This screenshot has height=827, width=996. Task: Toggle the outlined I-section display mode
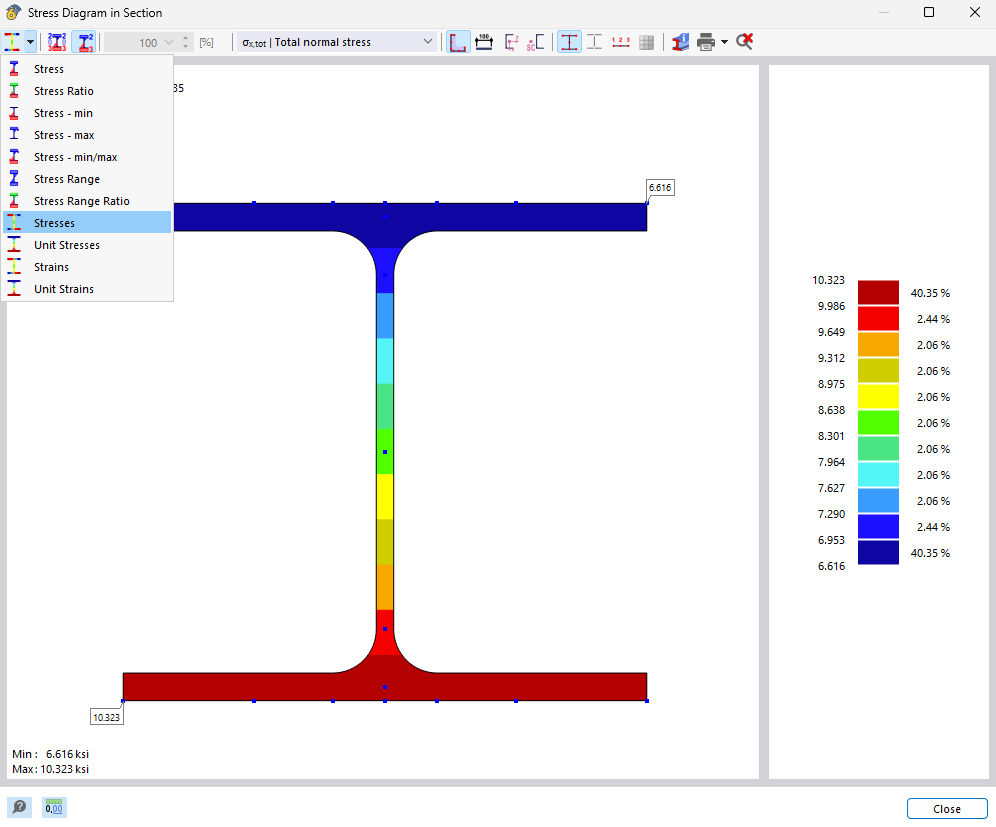tap(594, 42)
